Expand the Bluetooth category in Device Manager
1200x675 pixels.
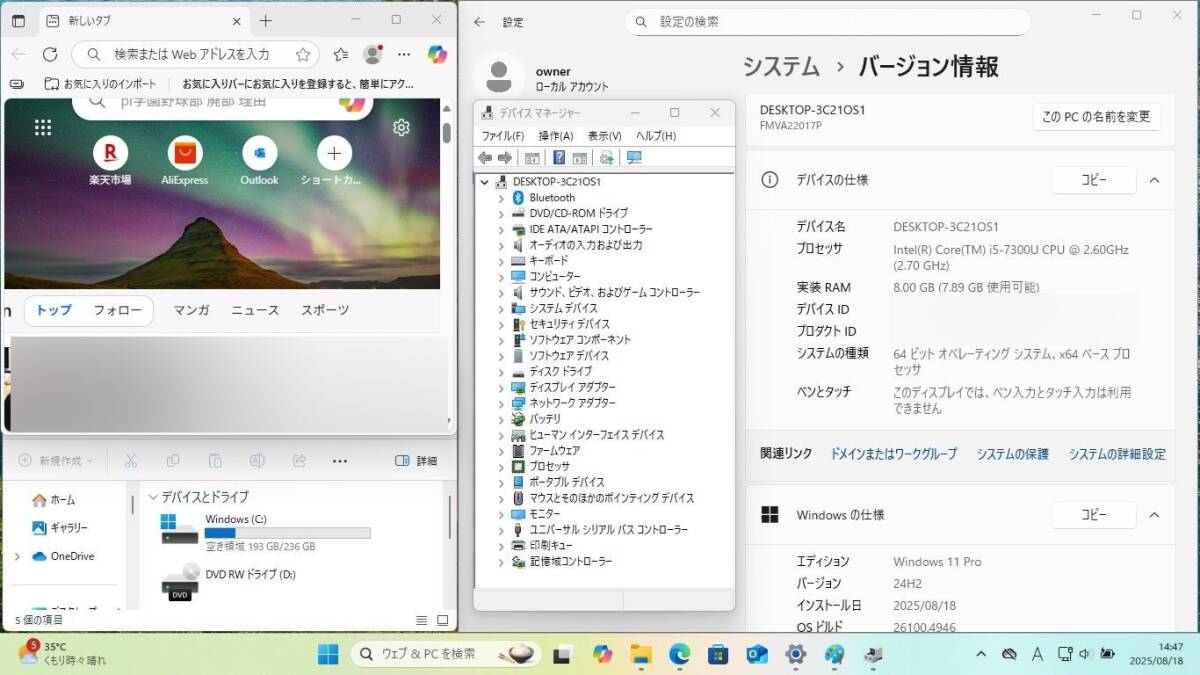(x=502, y=197)
